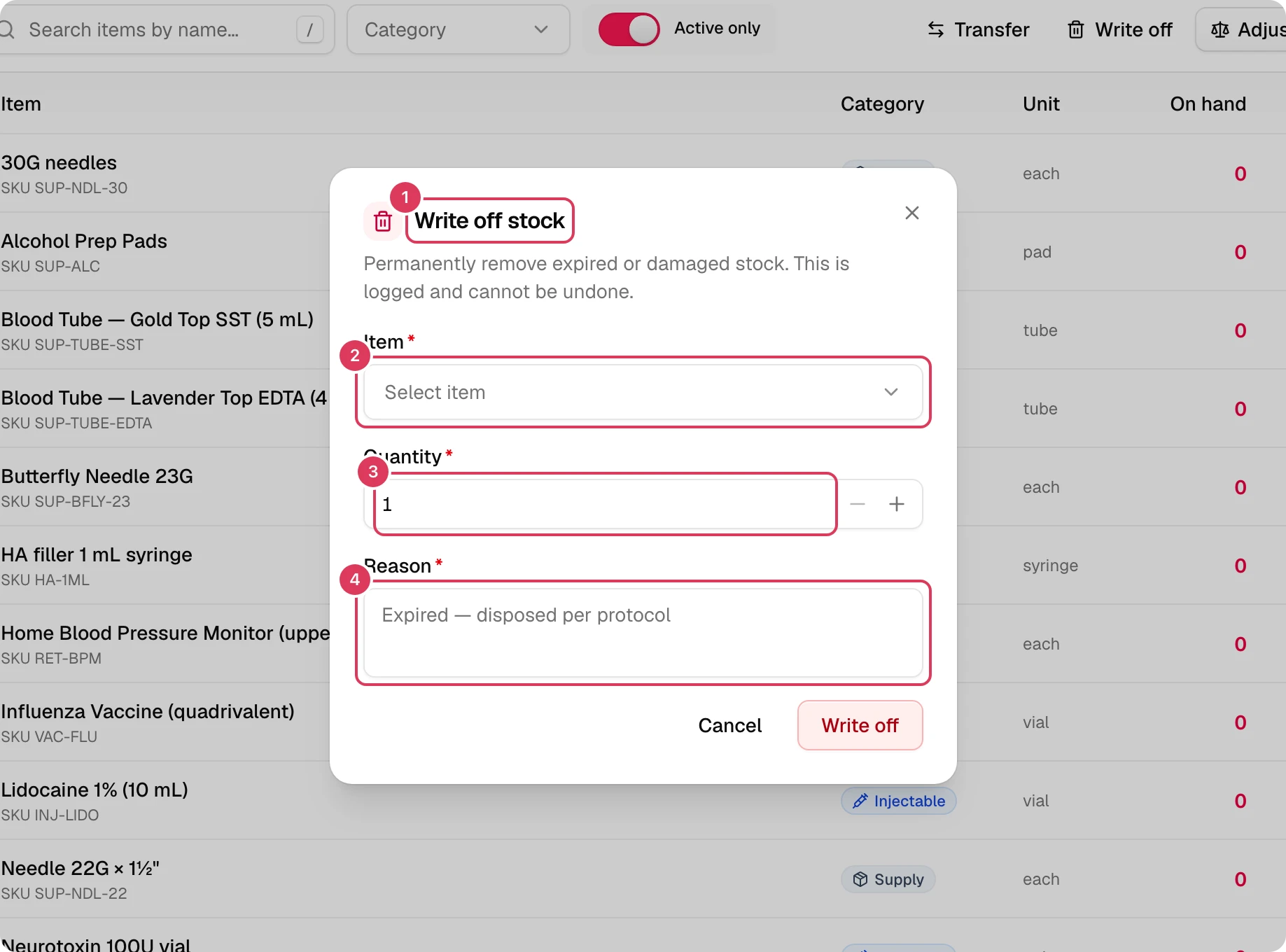Click the slash shortcut key hint

point(309,29)
